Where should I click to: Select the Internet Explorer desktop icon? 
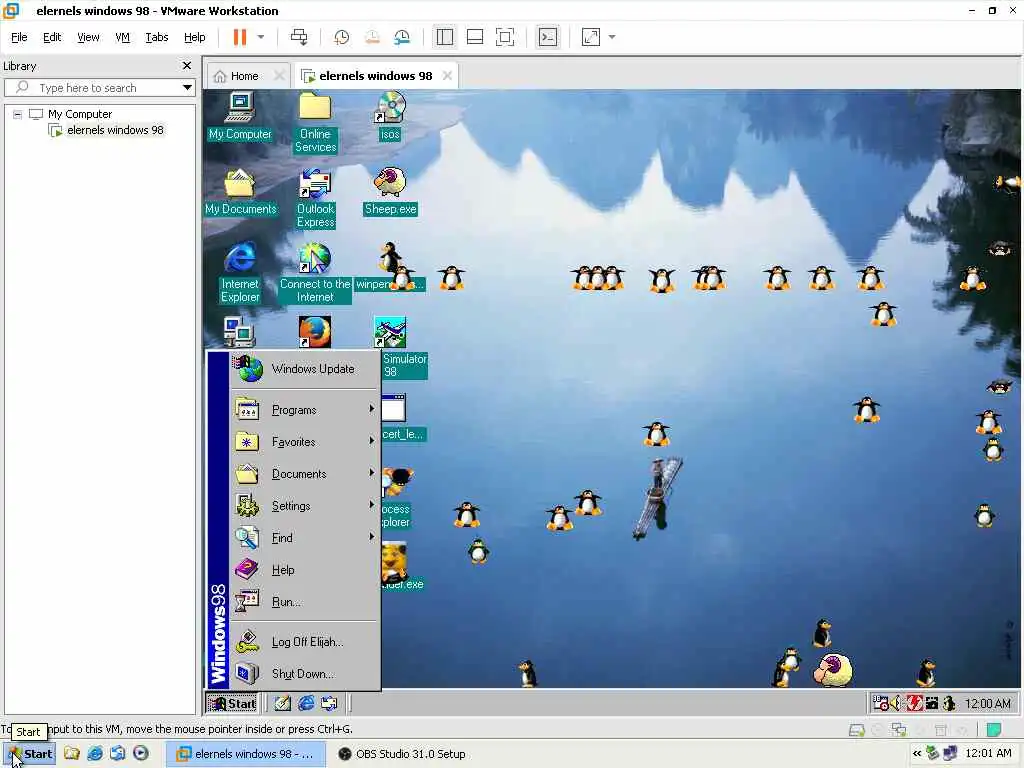coord(240,274)
